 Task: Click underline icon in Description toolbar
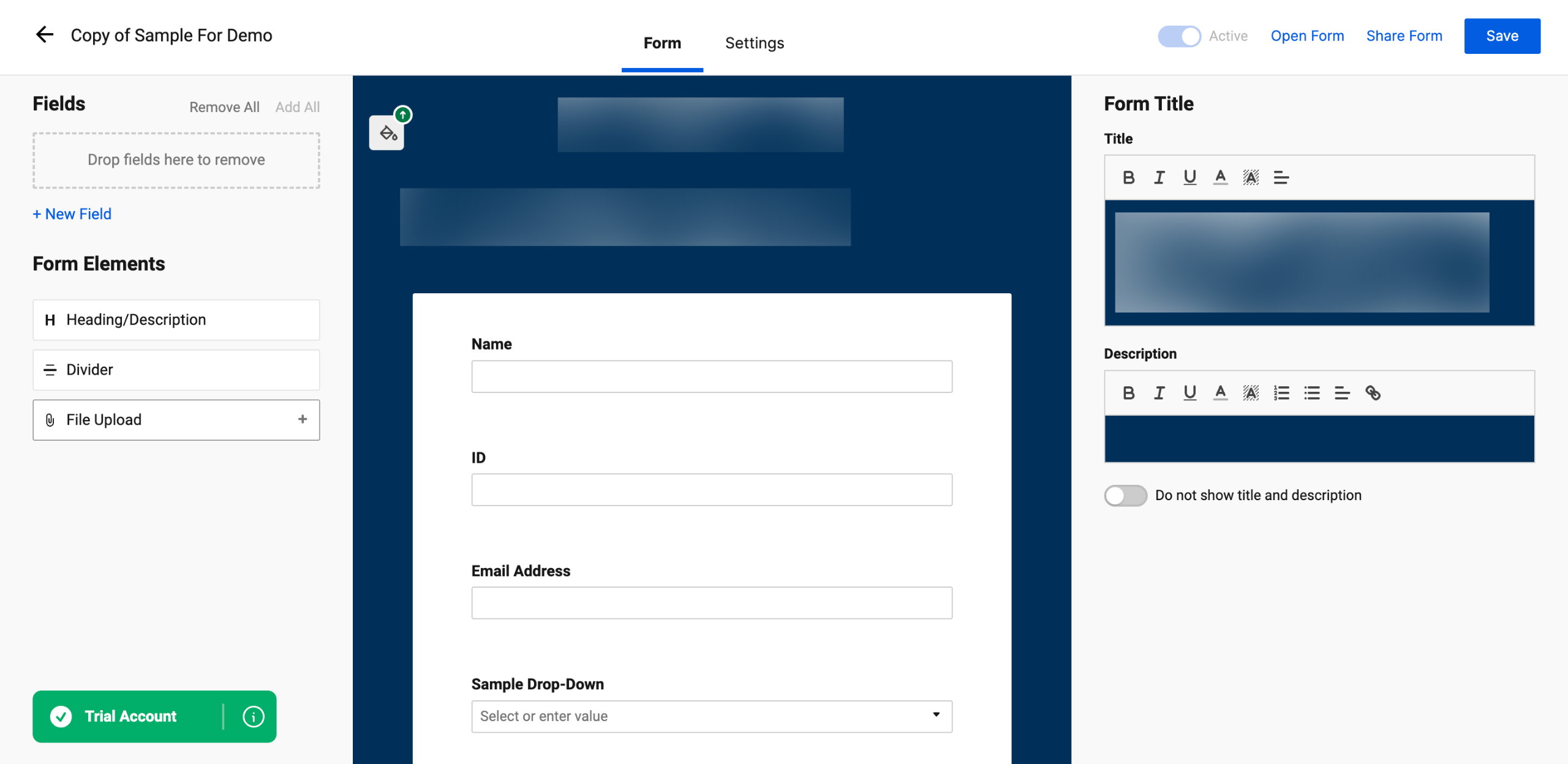pos(1189,392)
